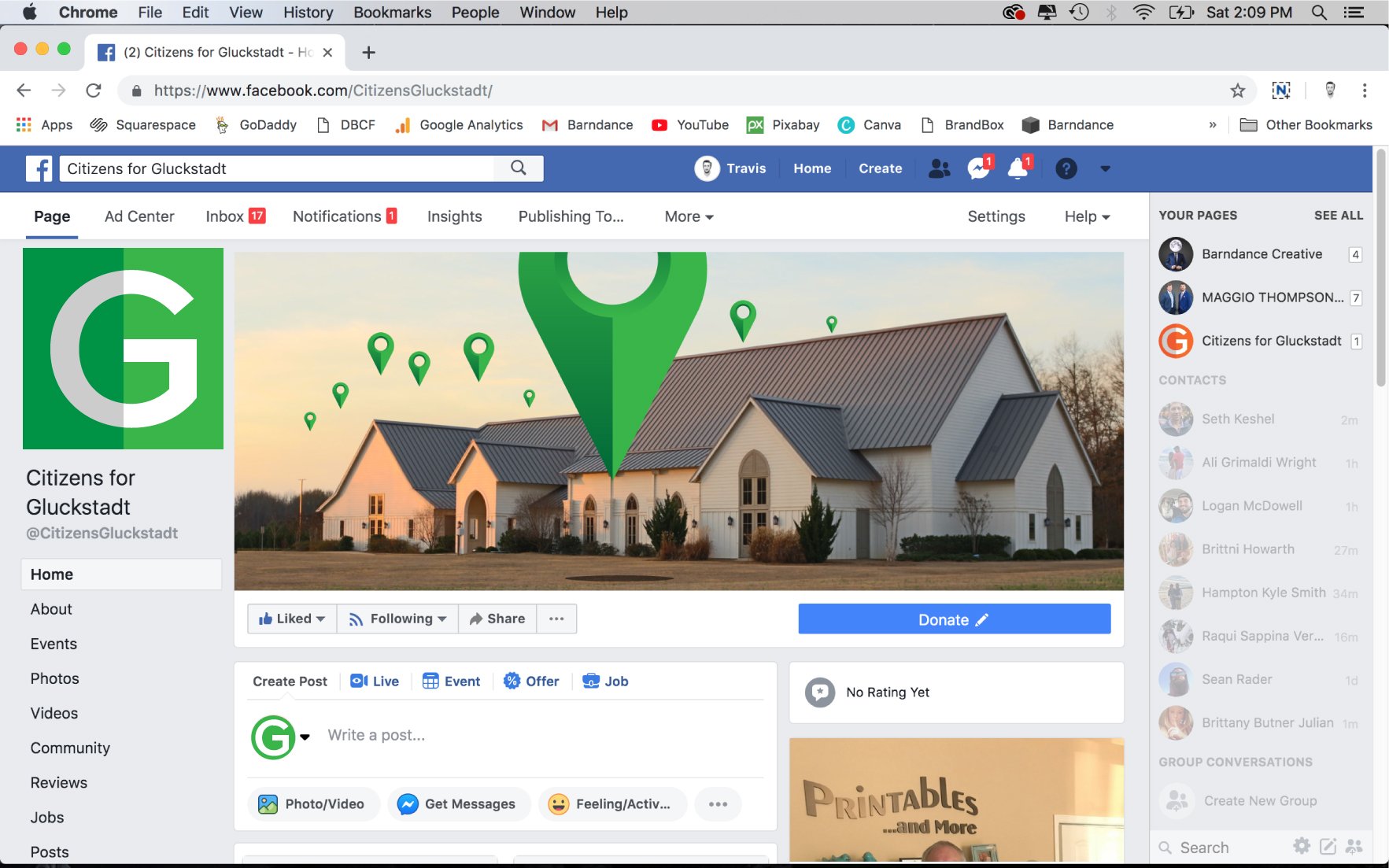Open the Google Analytics bookmark
Image resolution: width=1389 pixels, height=868 pixels.
(459, 125)
